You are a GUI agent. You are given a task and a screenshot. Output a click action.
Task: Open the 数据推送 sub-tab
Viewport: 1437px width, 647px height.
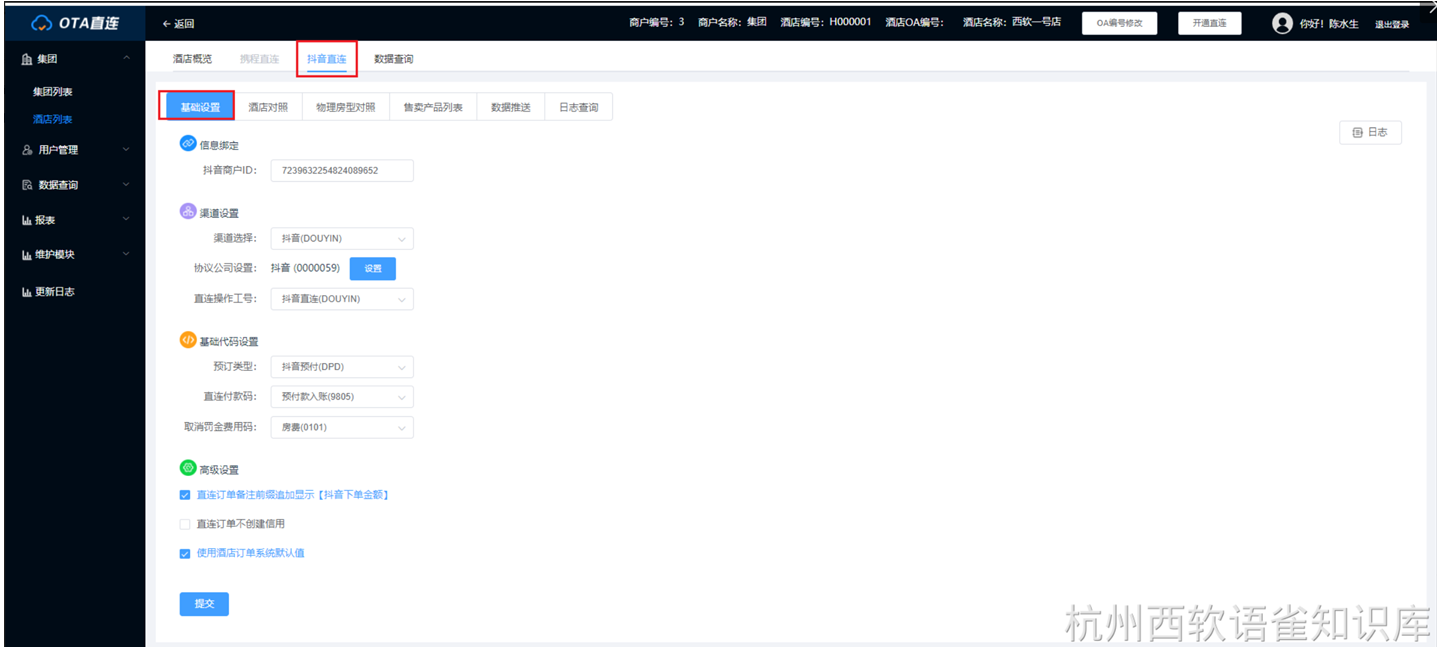tap(511, 107)
